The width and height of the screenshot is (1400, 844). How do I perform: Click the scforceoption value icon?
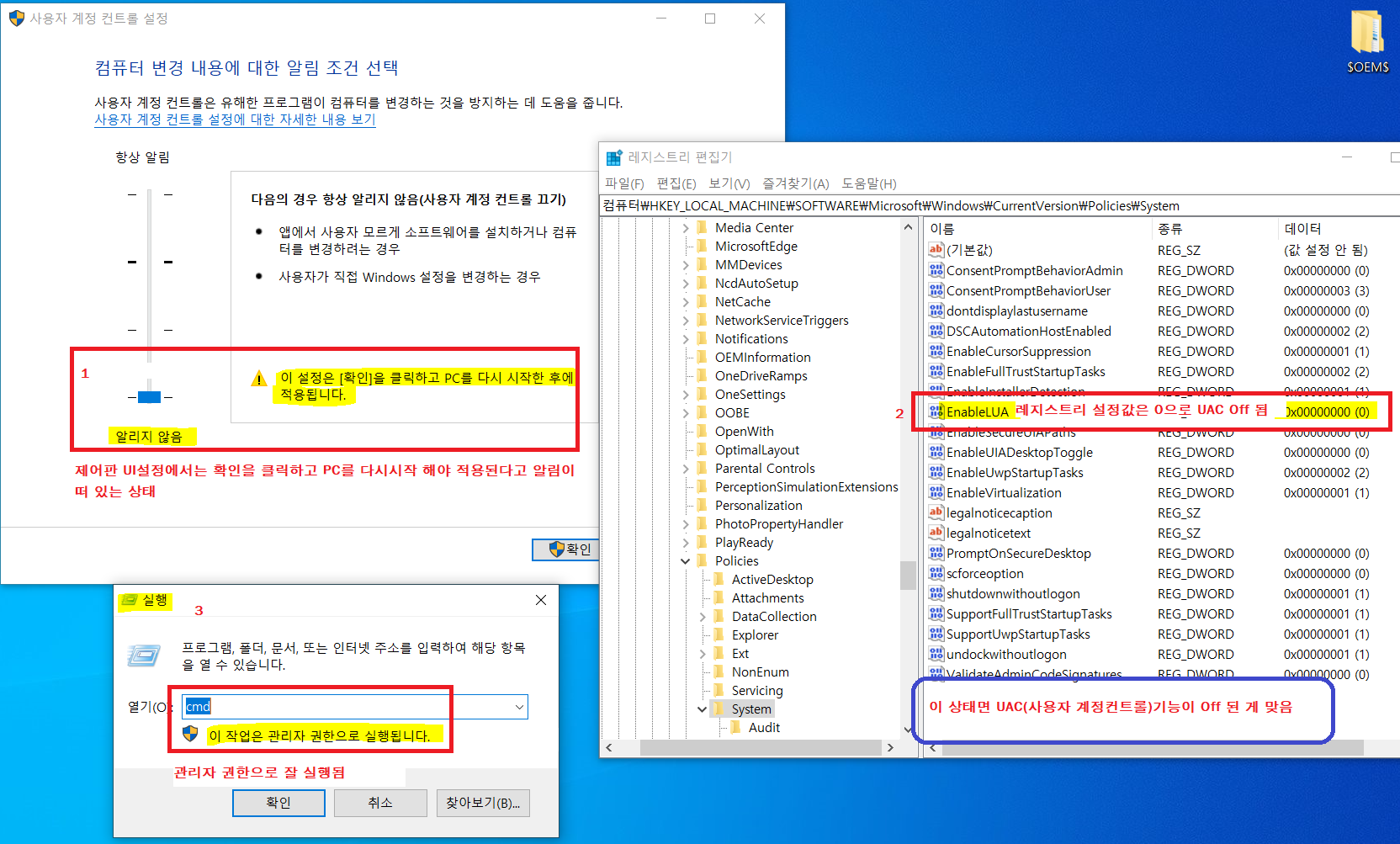coord(936,573)
